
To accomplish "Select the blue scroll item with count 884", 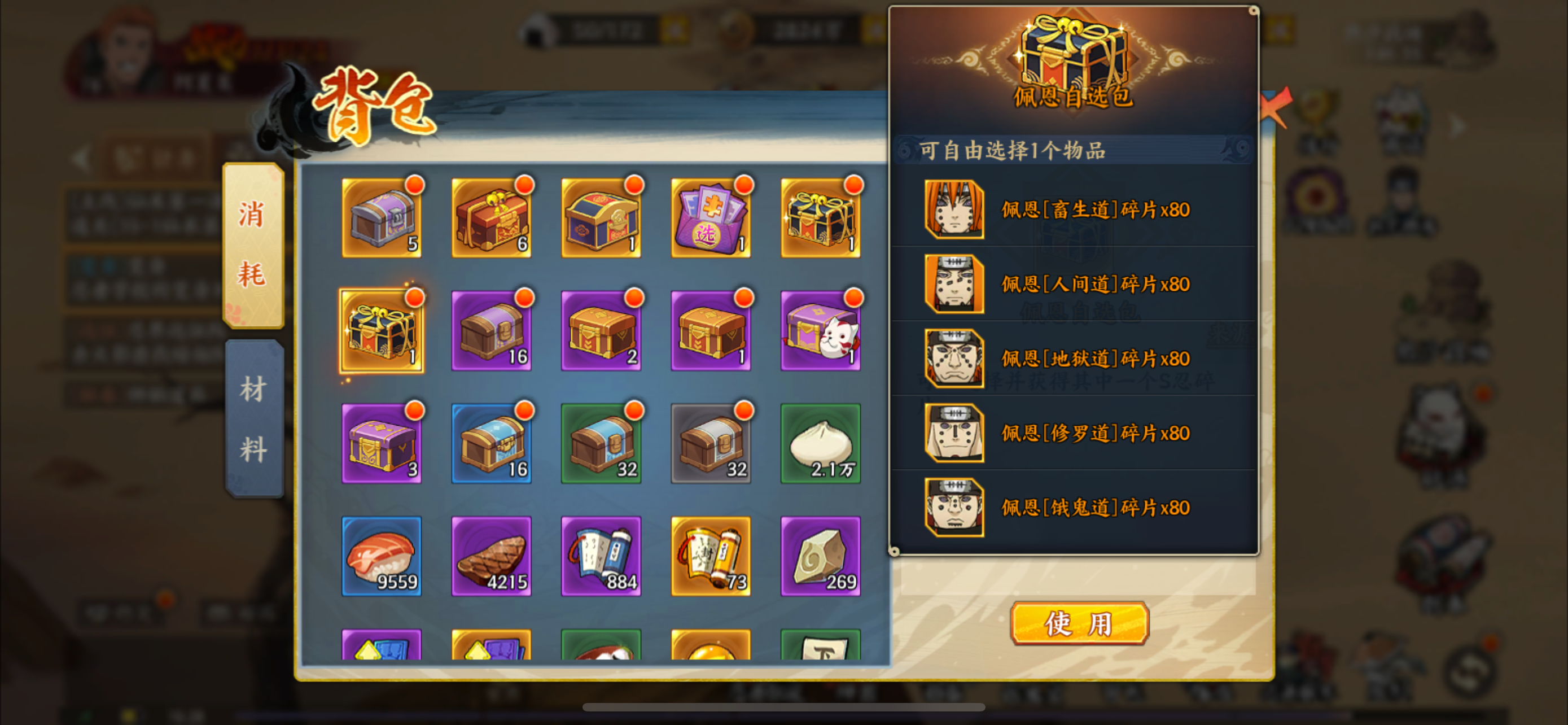I will 601,556.
